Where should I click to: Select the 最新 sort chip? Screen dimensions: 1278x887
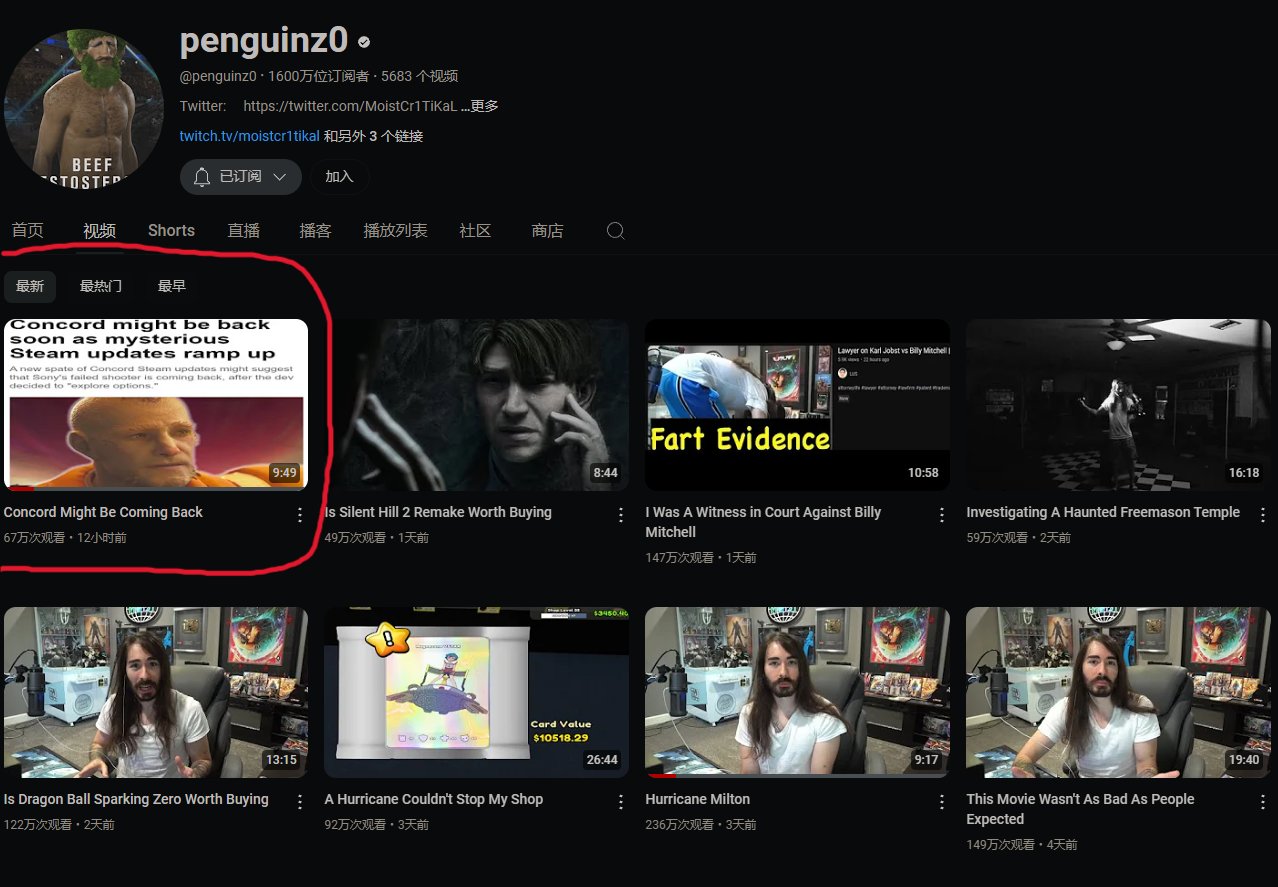coord(30,286)
